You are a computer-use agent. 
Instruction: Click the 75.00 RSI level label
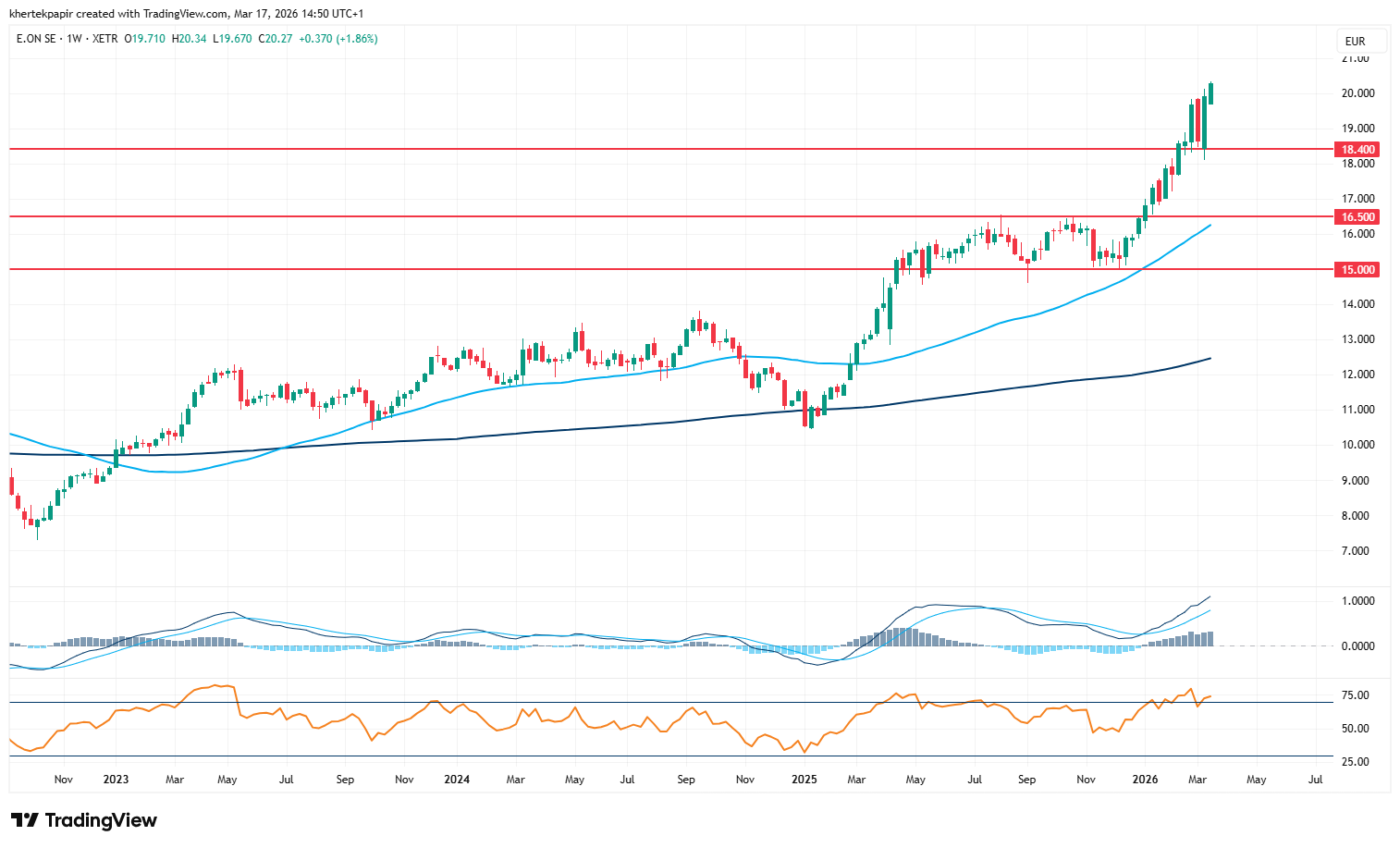[x=1355, y=695]
